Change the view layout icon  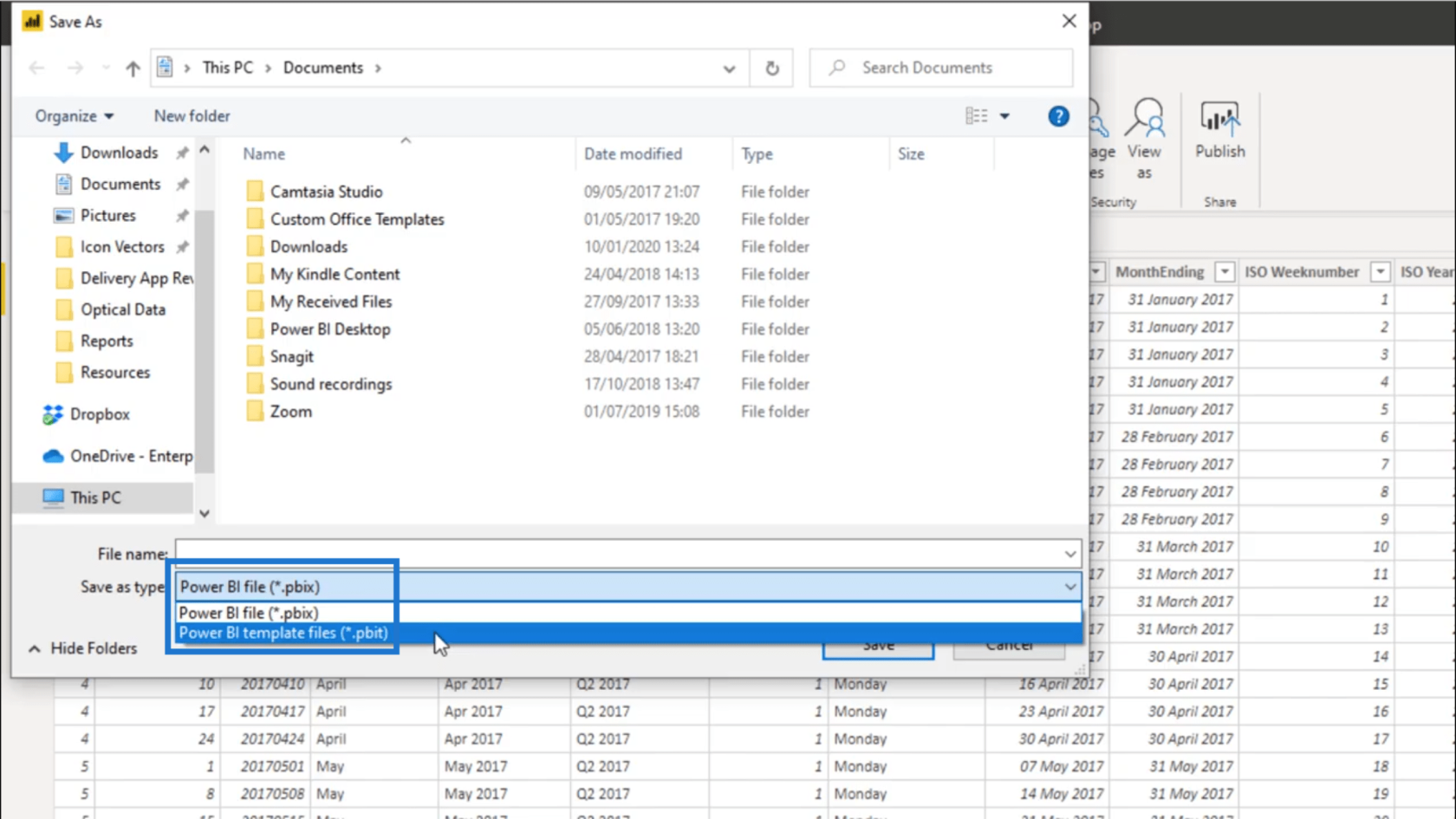tap(977, 116)
